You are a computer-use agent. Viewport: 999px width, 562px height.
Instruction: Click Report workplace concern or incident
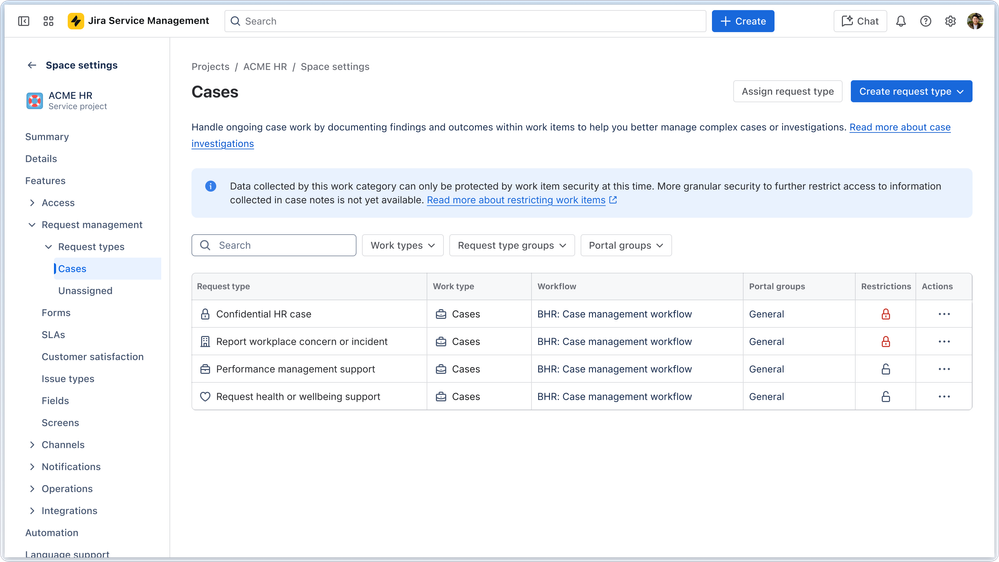coord(302,342)
